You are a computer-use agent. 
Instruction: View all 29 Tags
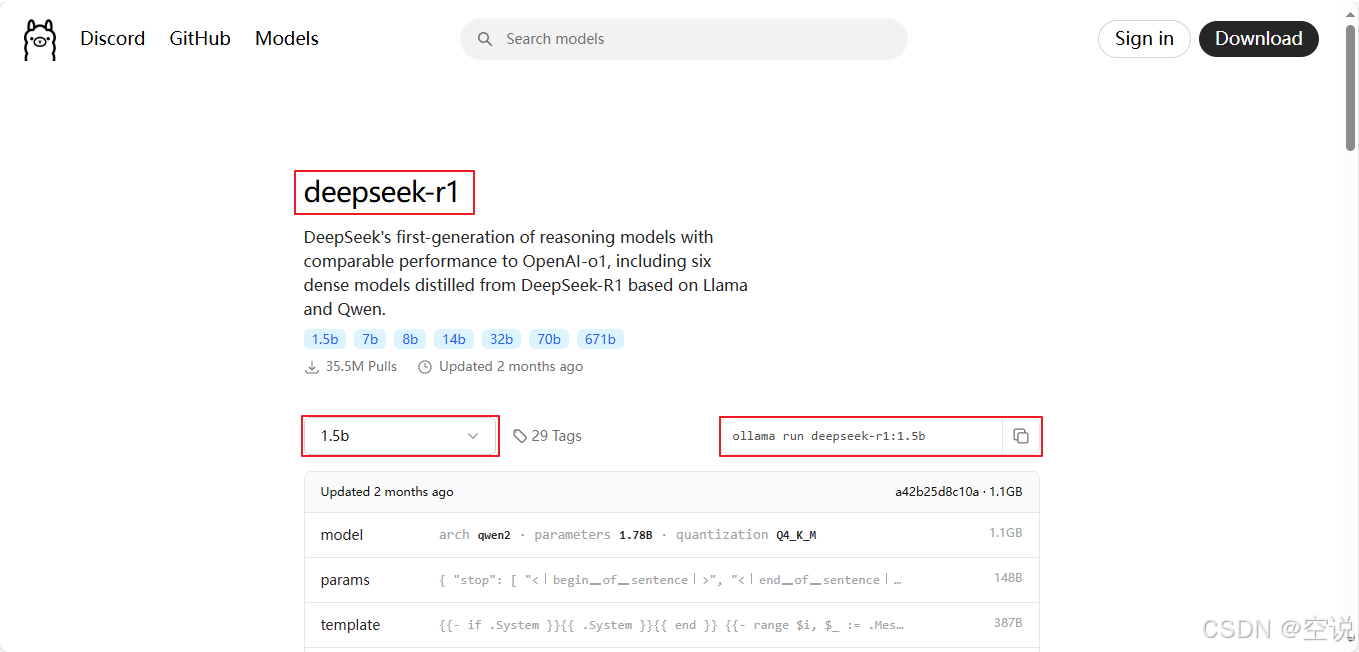(547, 436)
